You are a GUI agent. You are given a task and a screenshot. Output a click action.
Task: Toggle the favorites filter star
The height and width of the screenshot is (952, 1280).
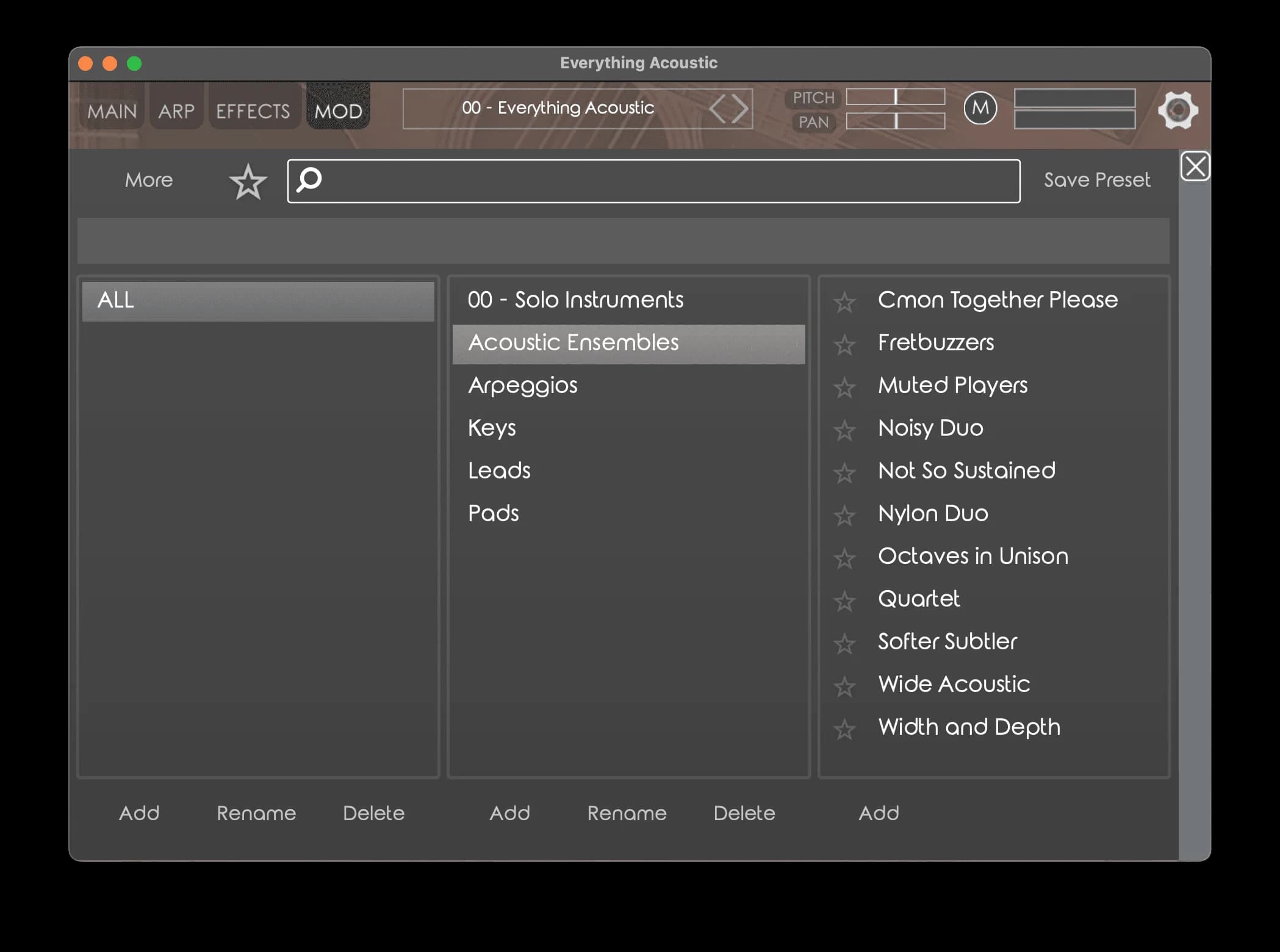pyautogui.click(x=248, y=182)
